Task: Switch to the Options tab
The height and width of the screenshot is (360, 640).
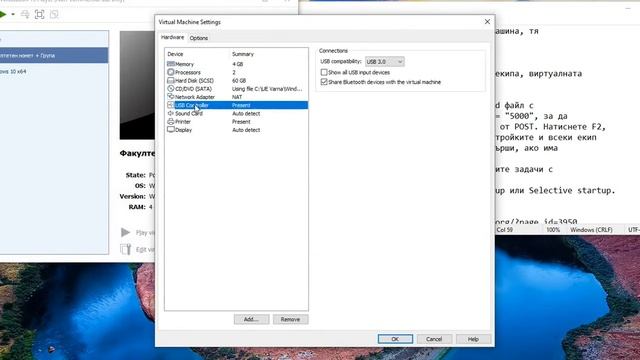Action: (x=199, y=38)
